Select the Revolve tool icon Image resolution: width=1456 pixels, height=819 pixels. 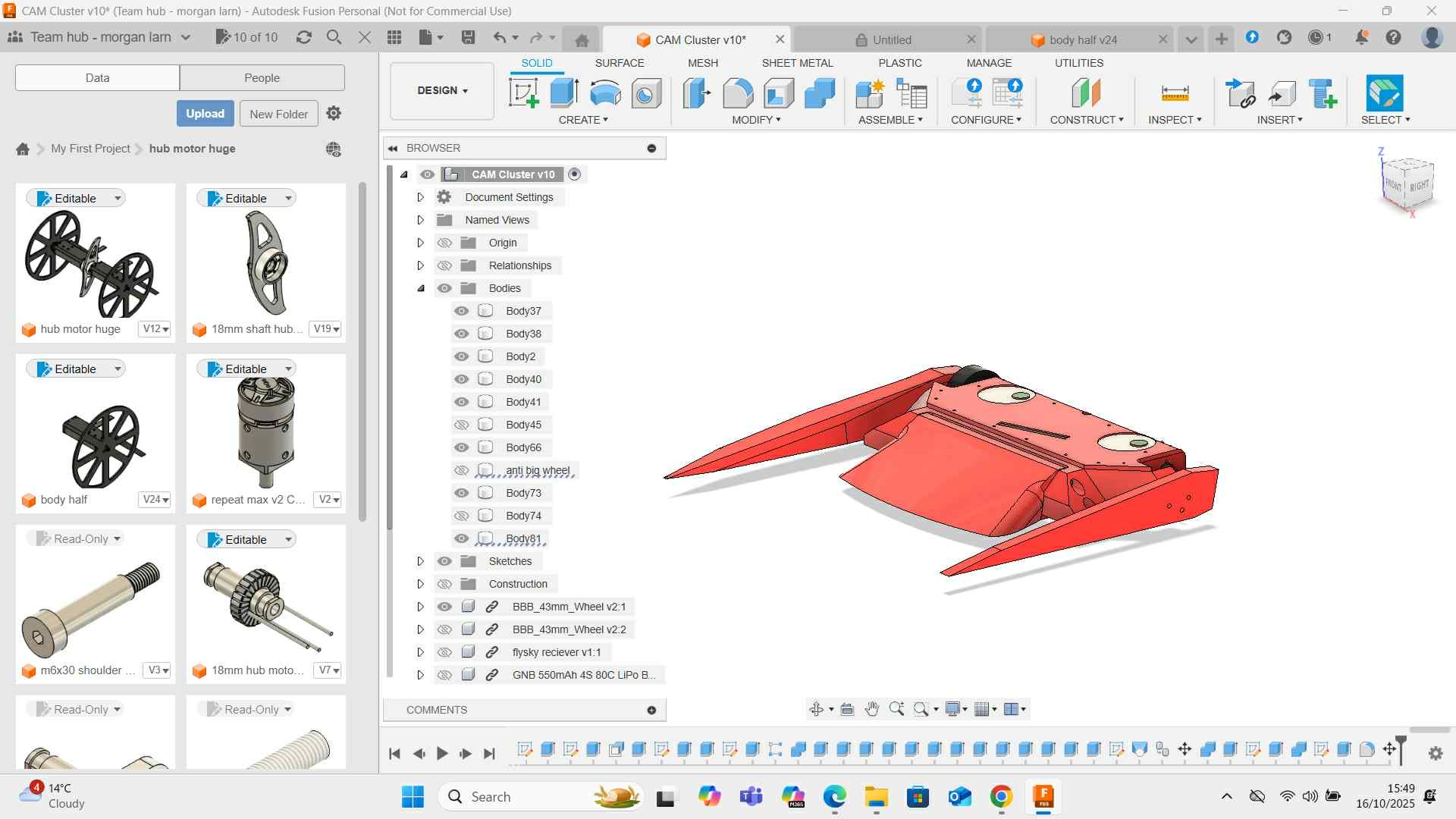click(605, 94)
